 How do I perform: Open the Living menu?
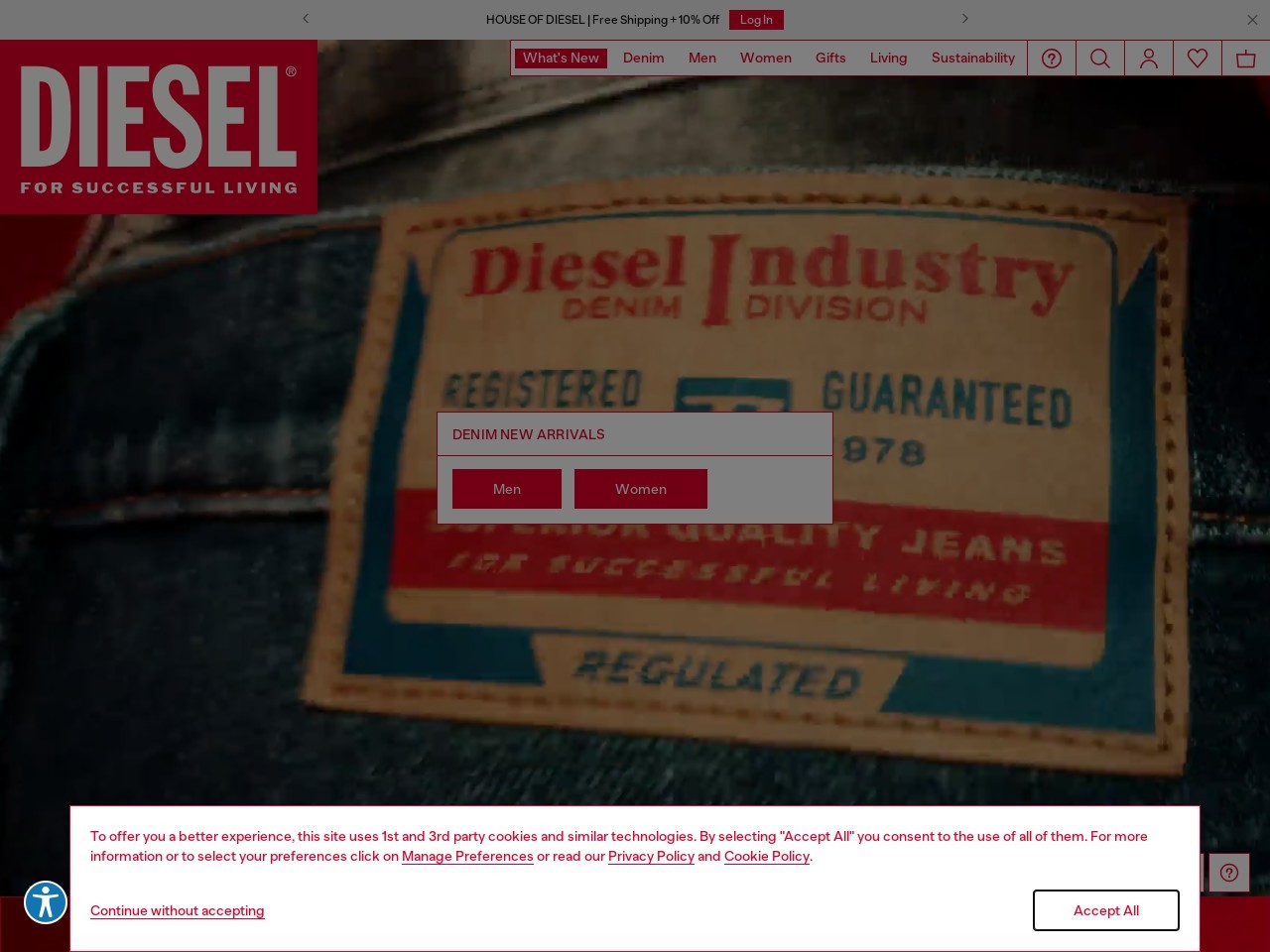click(x=888, y=59)
